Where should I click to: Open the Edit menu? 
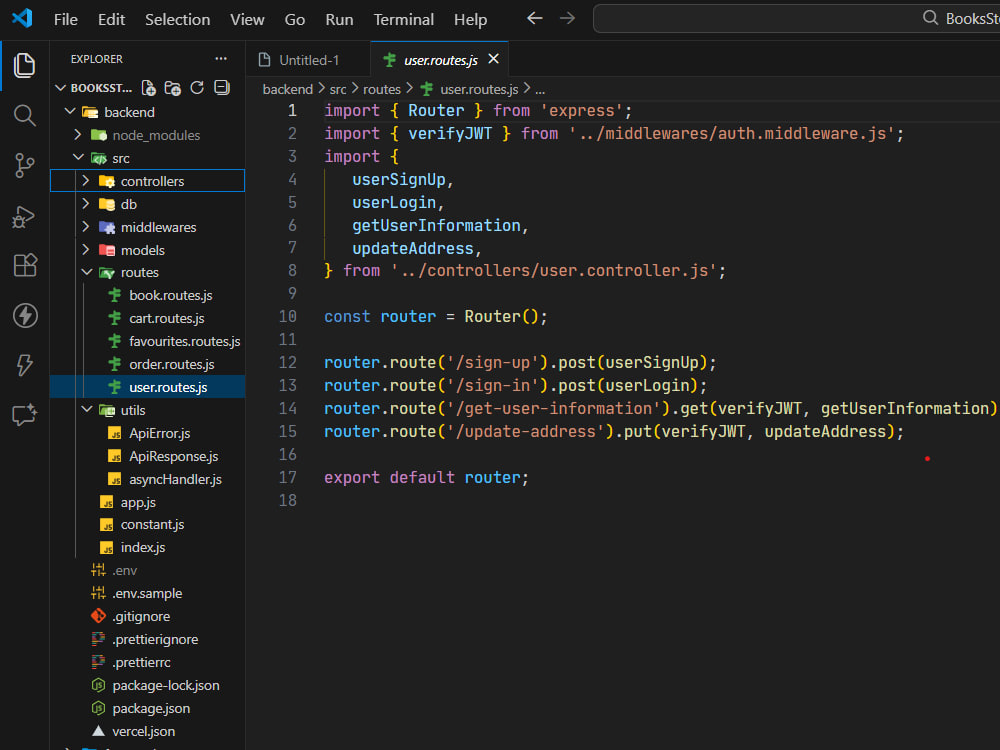click(112, 20)
